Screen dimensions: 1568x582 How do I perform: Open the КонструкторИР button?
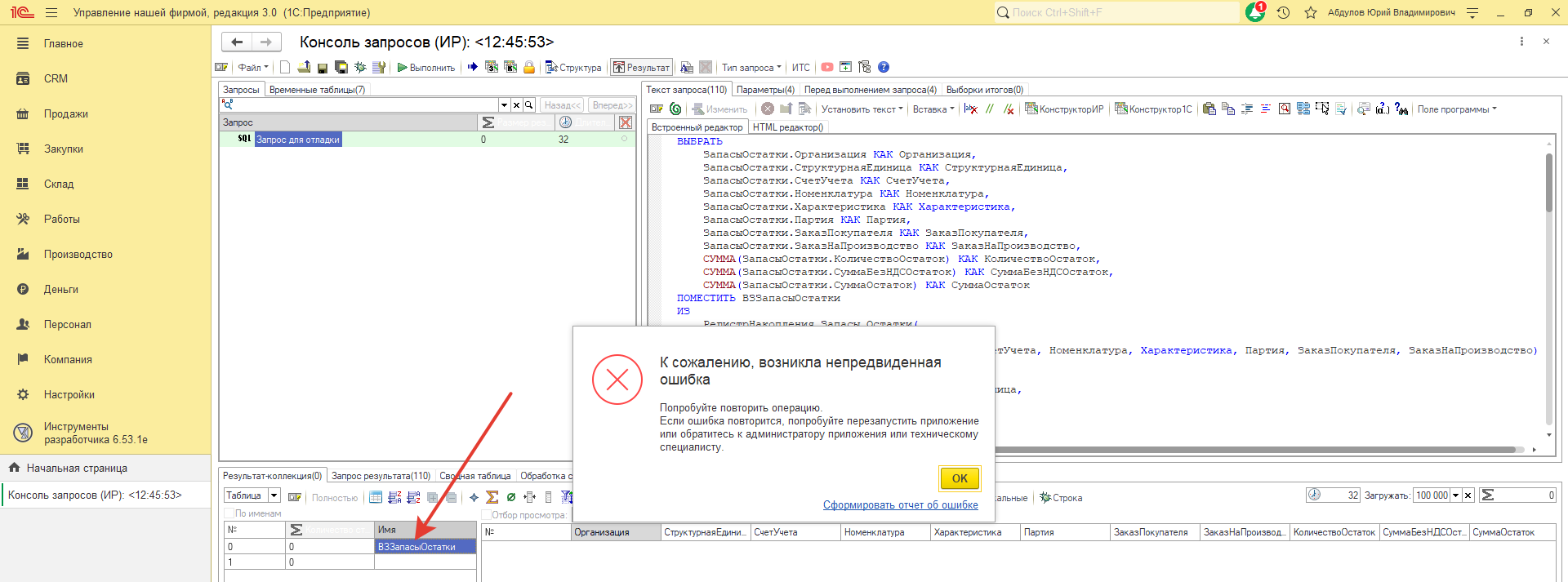(1065, 109)
